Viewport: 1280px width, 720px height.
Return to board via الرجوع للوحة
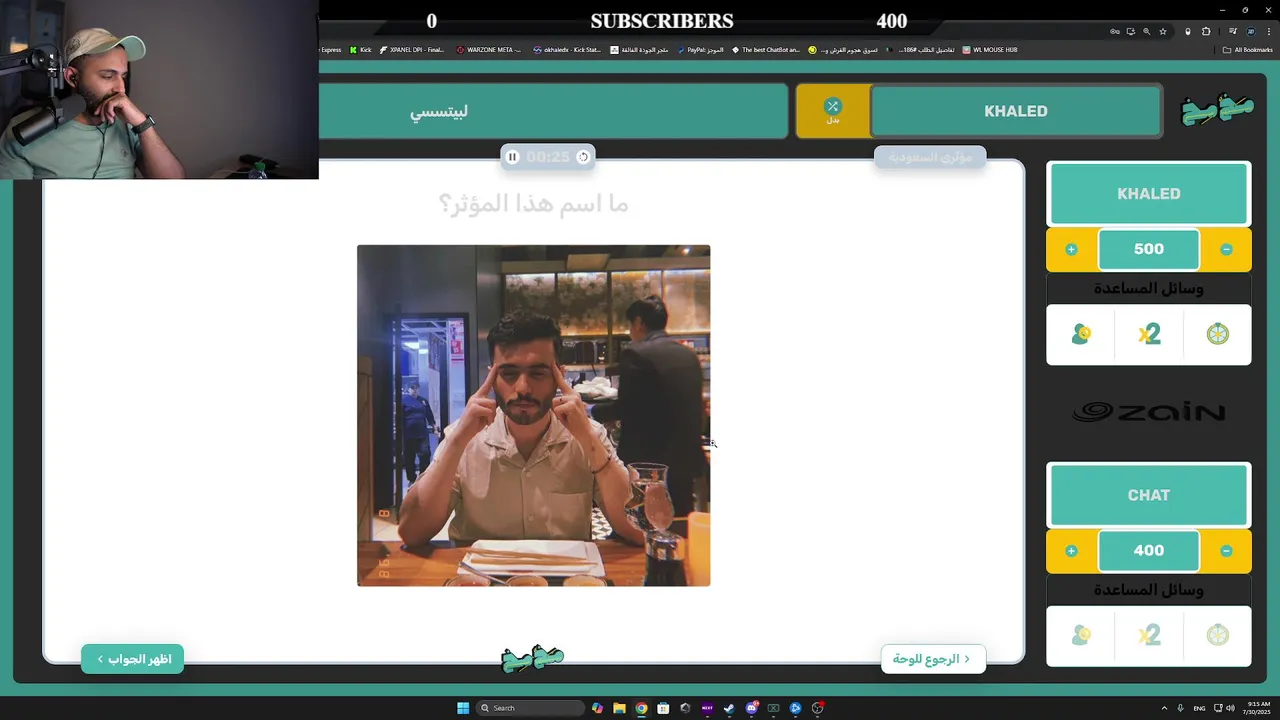pos(933,659)
